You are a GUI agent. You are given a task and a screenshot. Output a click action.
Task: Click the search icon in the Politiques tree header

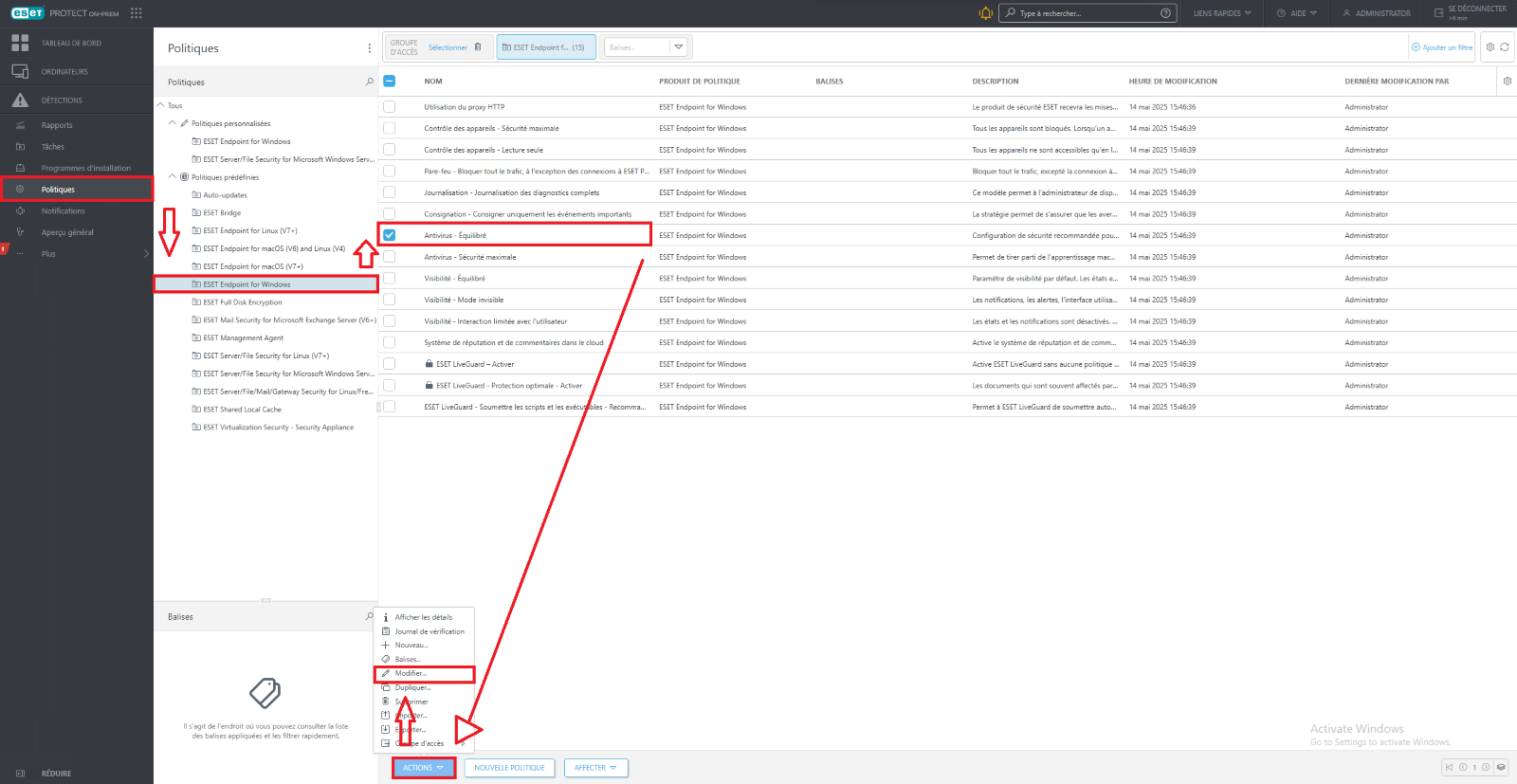[x=370, y=82]
